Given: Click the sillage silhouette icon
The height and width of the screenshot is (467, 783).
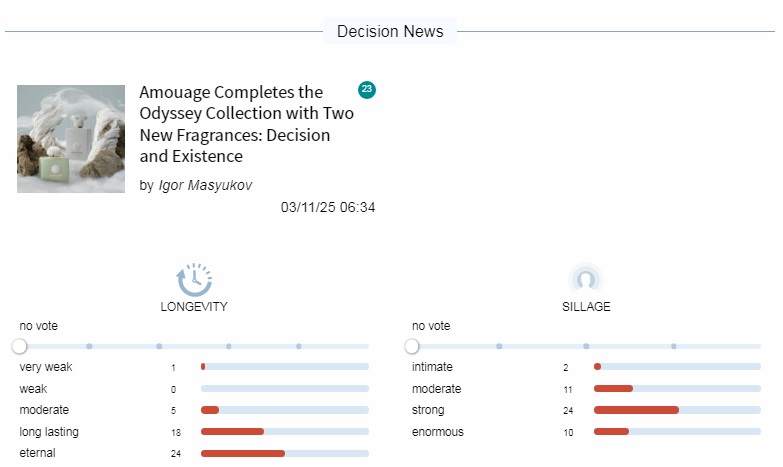Looking at the screenshot, I should coord(586,279).
